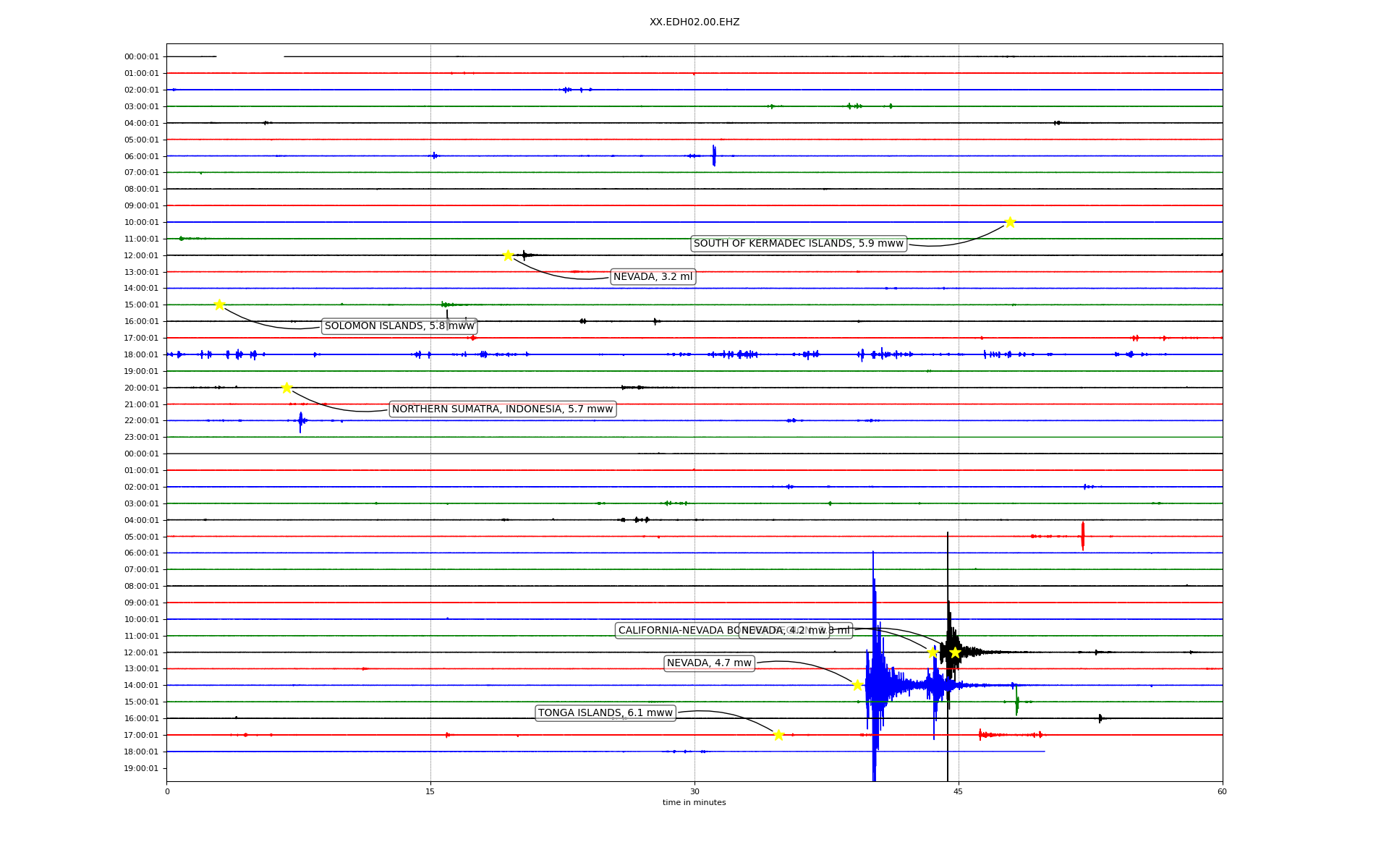Screen dimensions: 1389x868
Task: Click the 'SOLOMON ISLANDS, 5.8 mww' label
Action: tap(399, 326)
